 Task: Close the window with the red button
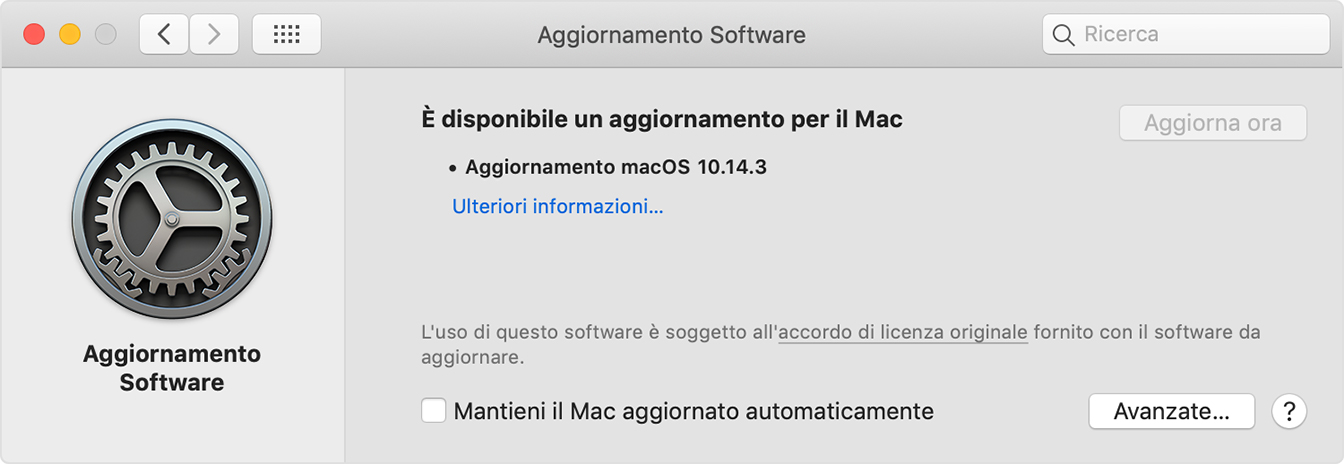click(x=35, y=35)
